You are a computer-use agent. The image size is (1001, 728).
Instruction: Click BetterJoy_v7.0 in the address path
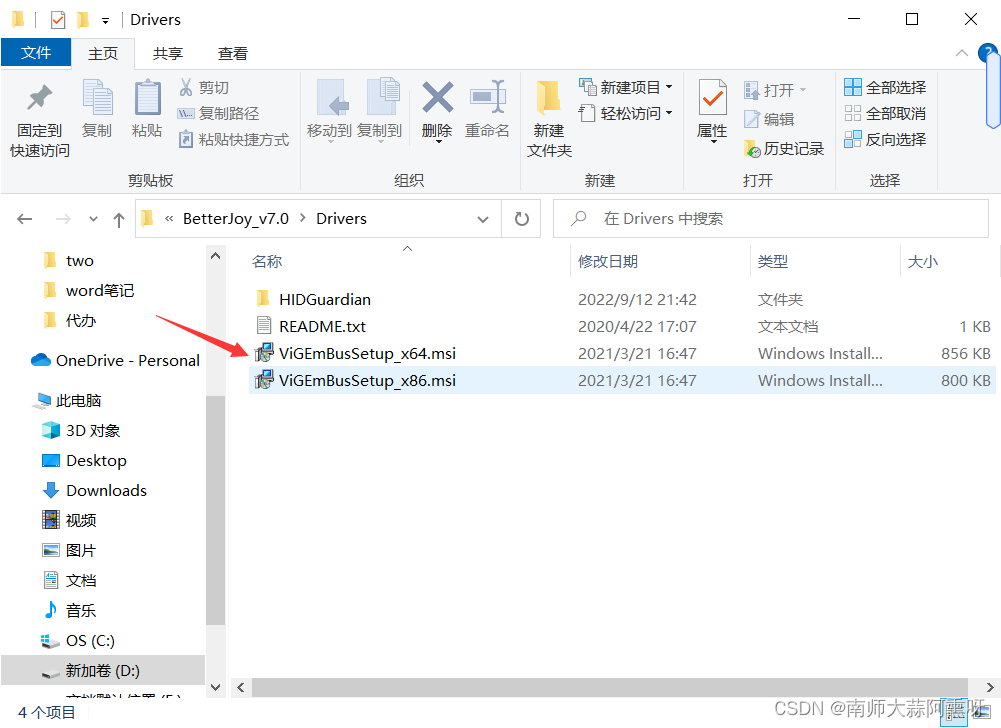click(x=236, y=218)
